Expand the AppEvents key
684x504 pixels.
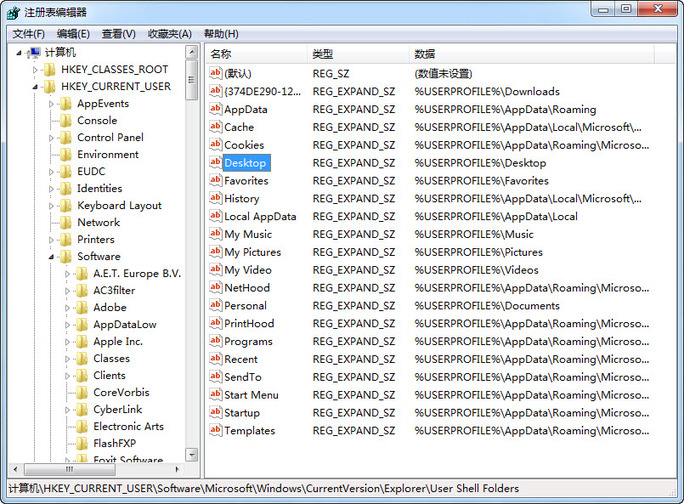(51, 104)
